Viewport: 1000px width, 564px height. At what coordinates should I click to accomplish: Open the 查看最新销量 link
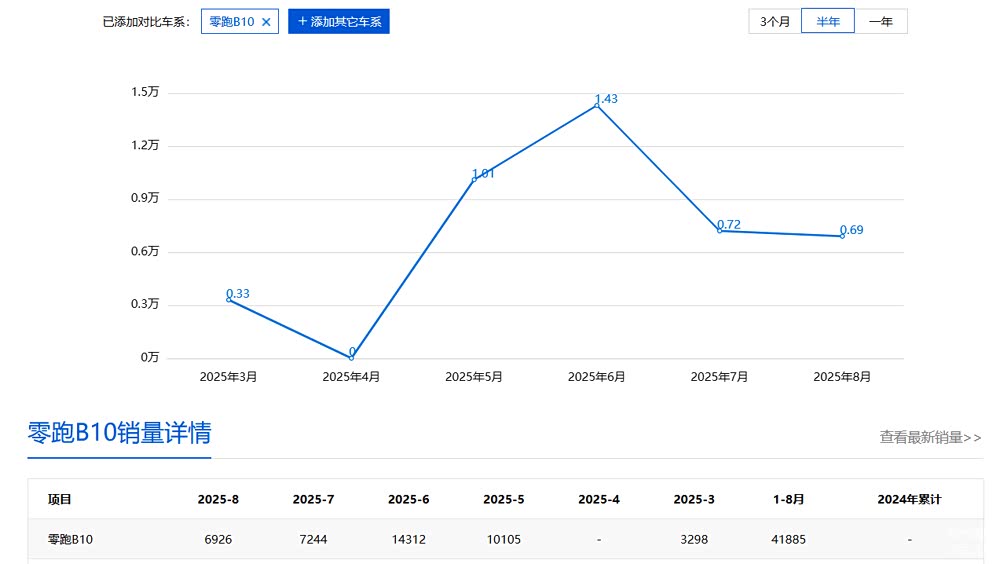[930, 437]
